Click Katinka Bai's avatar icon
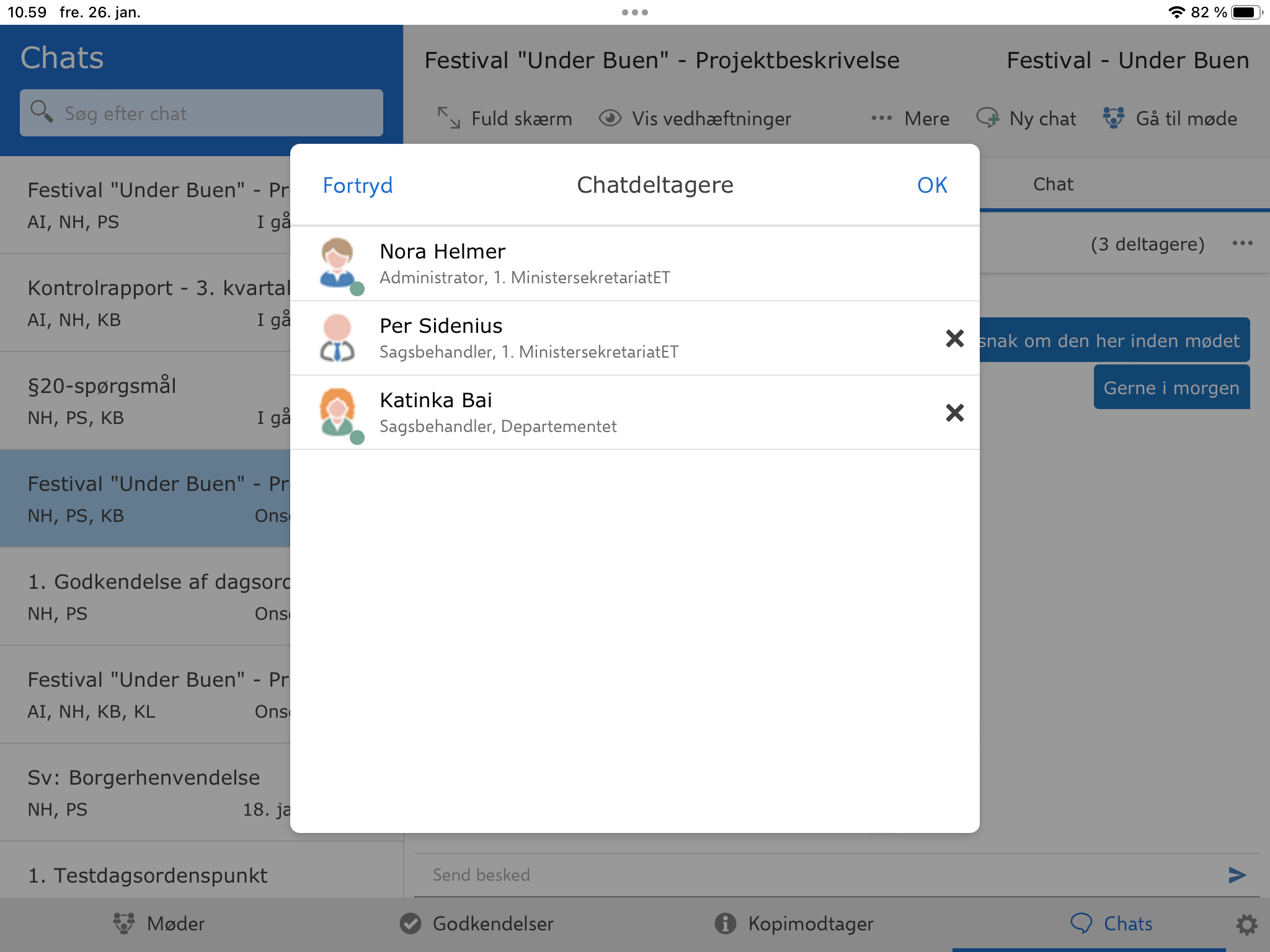1270x952 pixels. click(337, 412)
